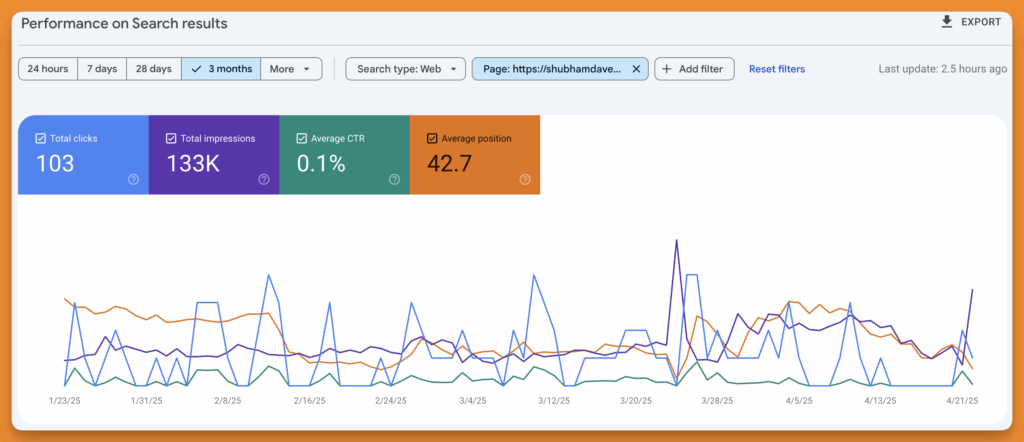Select the 28 days date range

click(154, 69)
